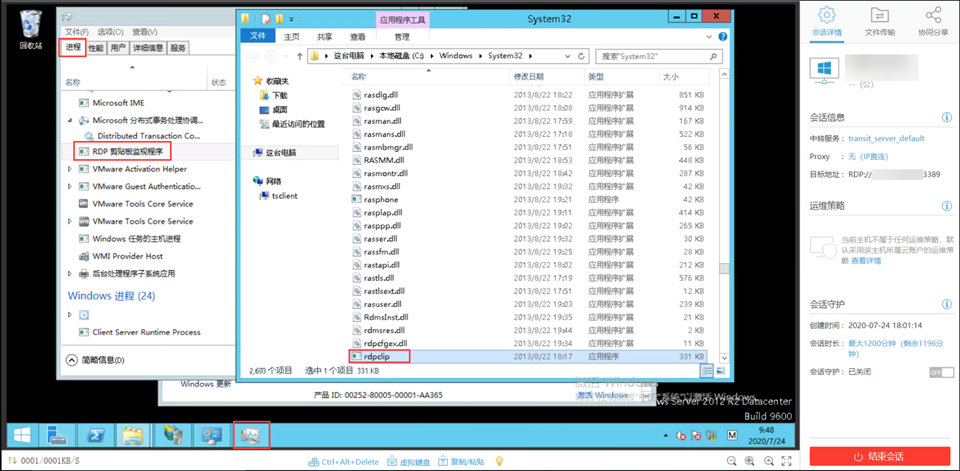Open quick access toolbar customize dropdown

[x=291, y=18]
